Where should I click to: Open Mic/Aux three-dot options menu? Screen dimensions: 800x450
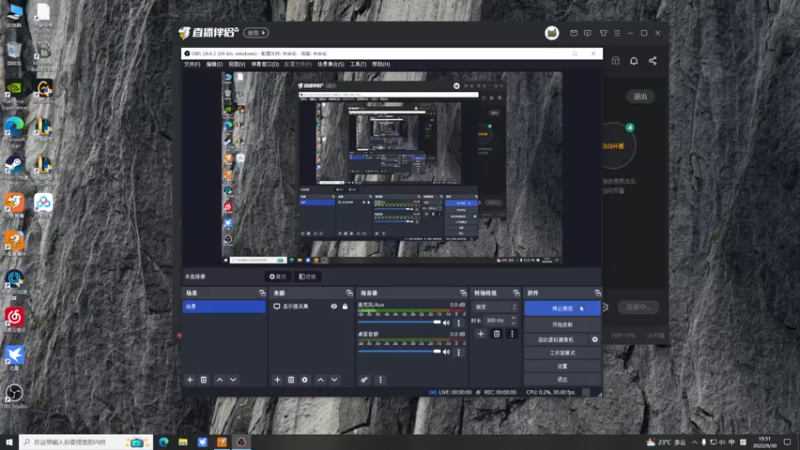pyautogui.click(x=459, y=322)
